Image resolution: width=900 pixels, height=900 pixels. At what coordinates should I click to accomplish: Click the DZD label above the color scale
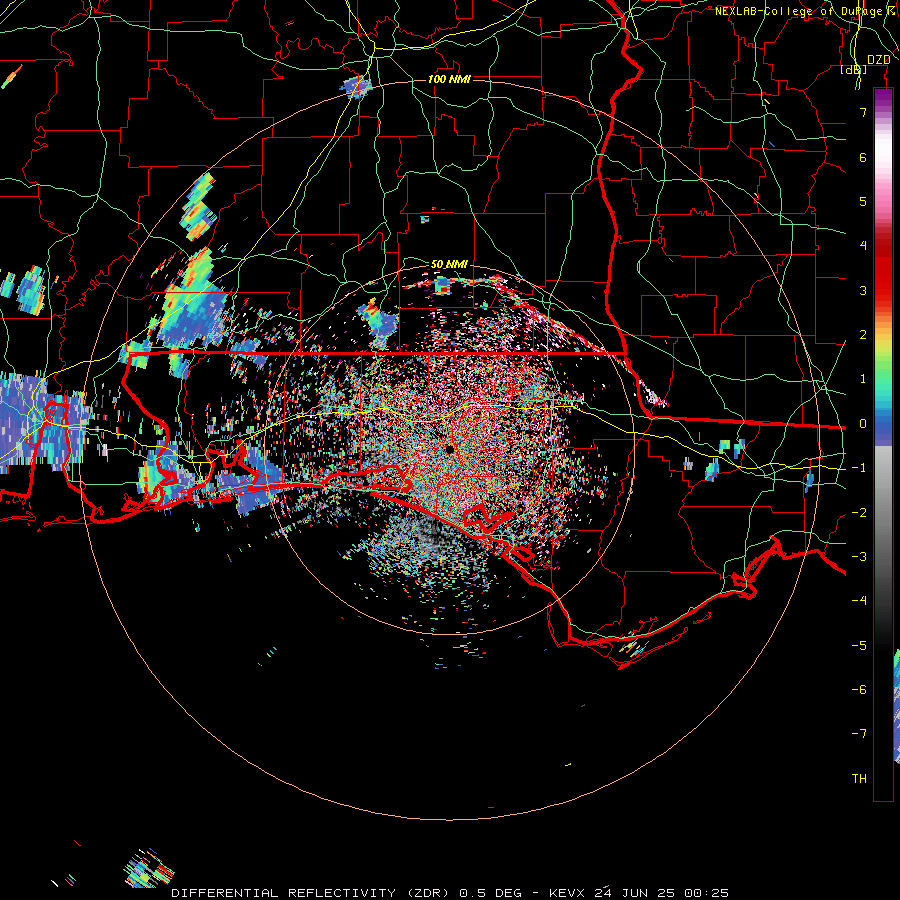(x=878, y=60)
